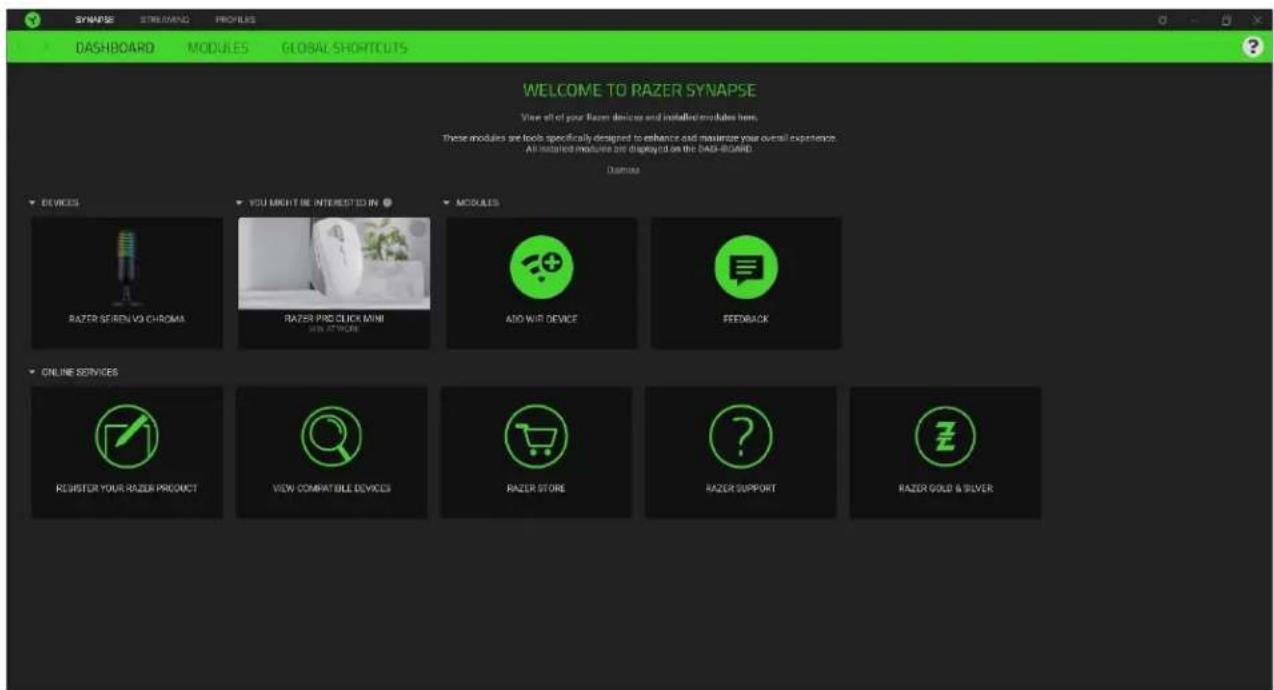The width and height of the screenshot is (1274, 690).
Task: Open the Razer Seiren V3 Chroma device tile
Action: point(127,283)
